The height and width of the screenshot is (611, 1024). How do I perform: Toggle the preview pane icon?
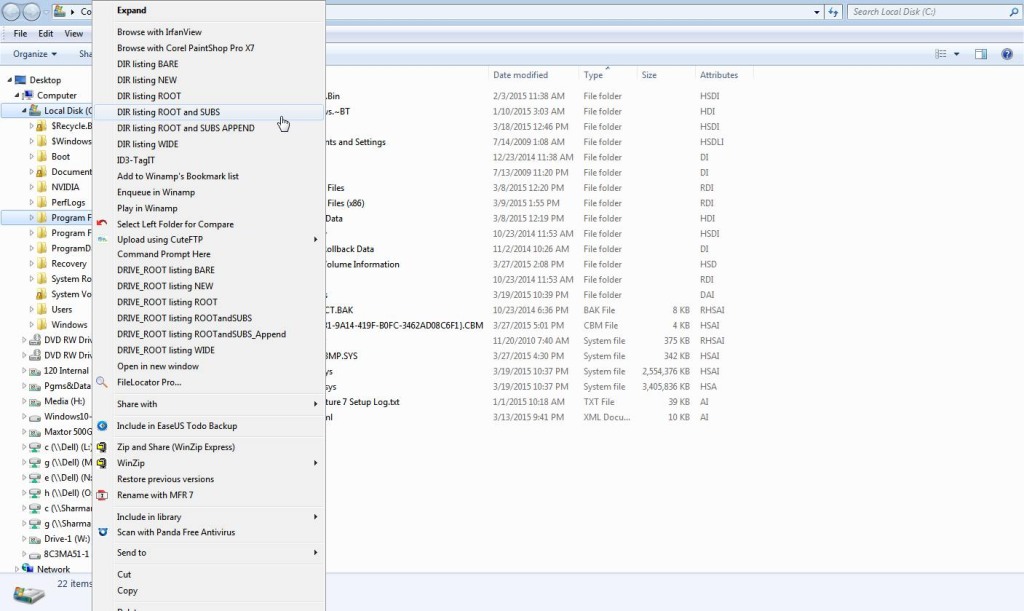(981, 54)
